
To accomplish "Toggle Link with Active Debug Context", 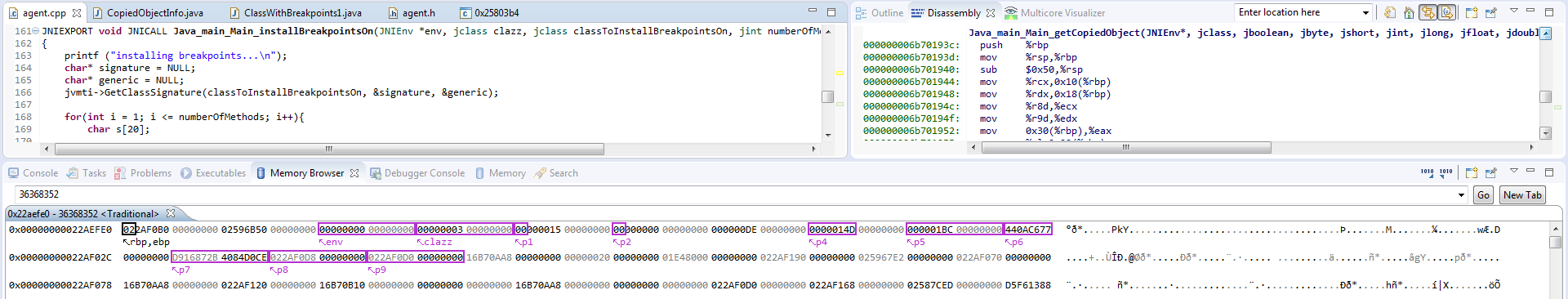I will (x=1428, y=12).
